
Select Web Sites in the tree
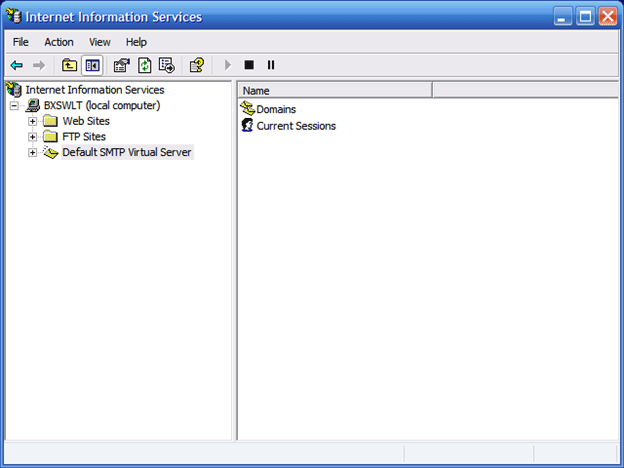point(86,121)
